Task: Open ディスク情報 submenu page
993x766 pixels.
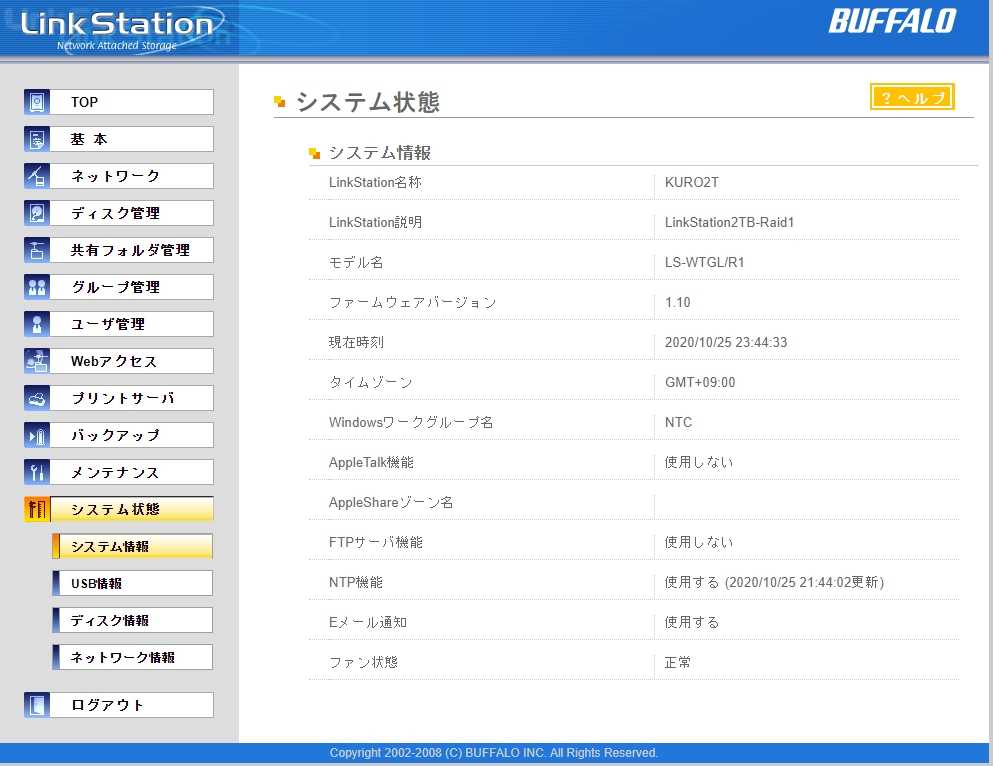Action: (x=132, y=620)
